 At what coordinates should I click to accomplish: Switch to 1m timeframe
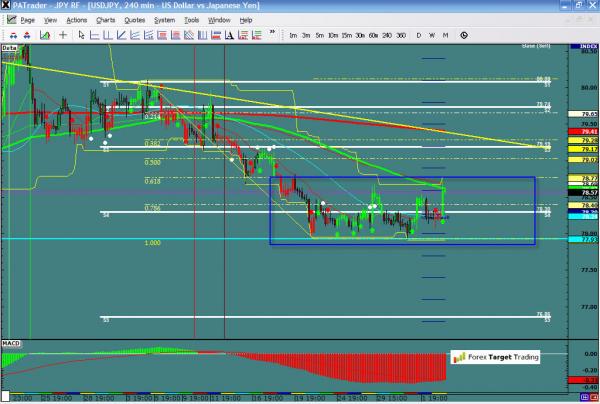click(x=293, y=36)
